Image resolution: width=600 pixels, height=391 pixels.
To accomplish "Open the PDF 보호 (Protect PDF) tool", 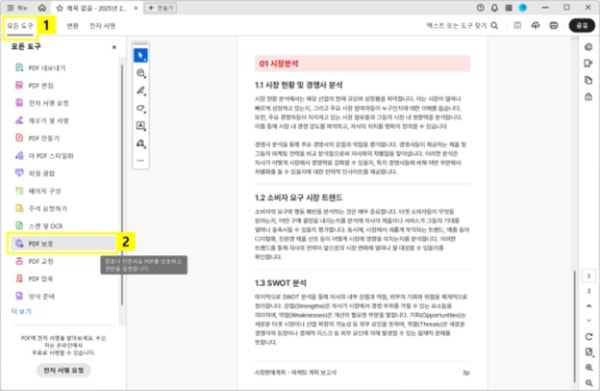I will 63,244.
